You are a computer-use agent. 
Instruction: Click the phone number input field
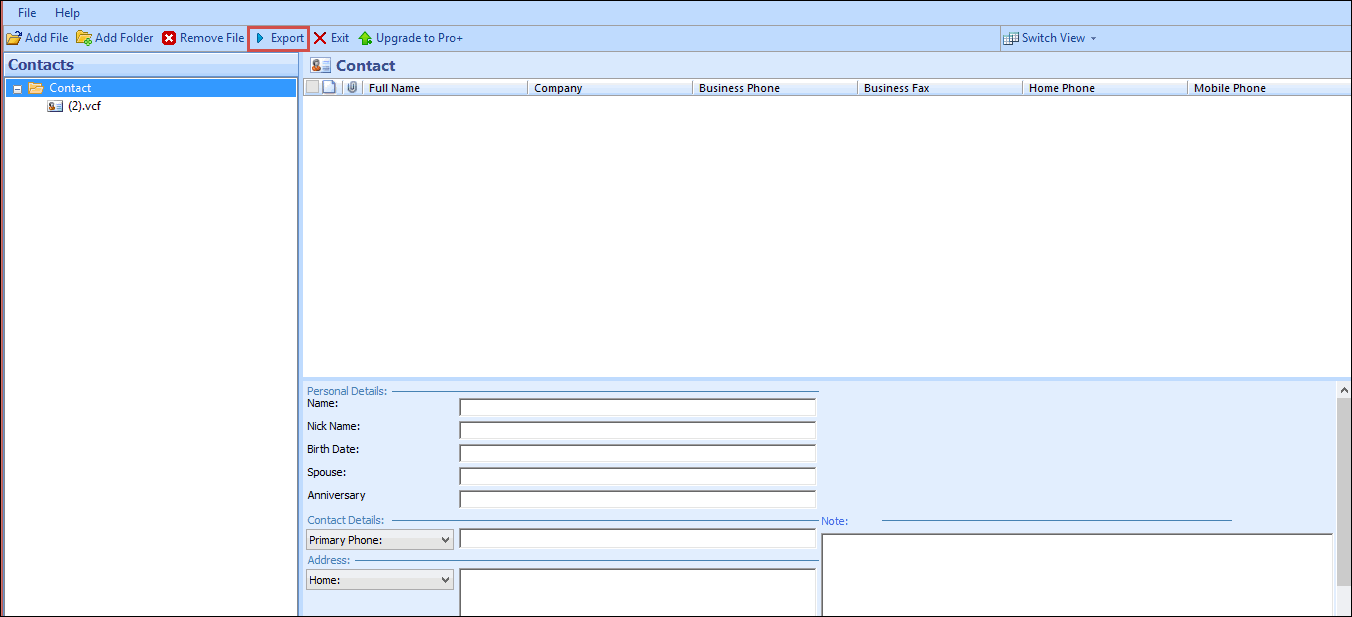pos(638,539)
